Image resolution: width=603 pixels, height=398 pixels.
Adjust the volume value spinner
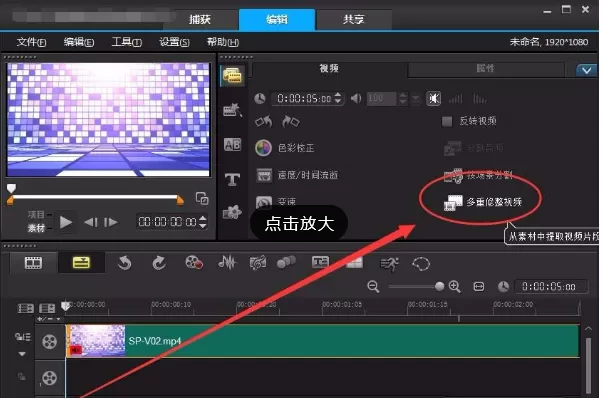(x=403, y=98)
